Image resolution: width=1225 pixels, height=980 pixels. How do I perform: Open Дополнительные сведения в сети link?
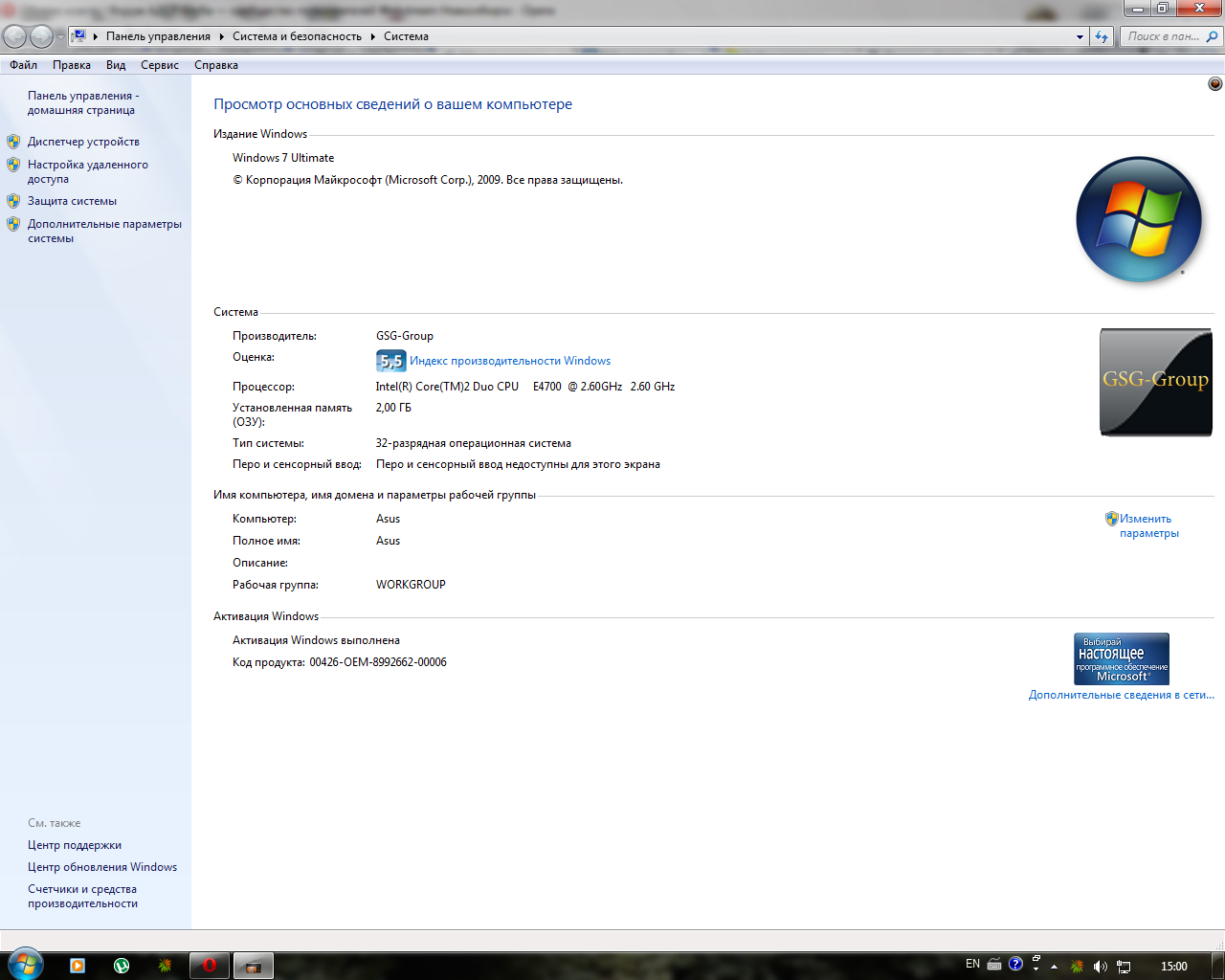[x=1122, y=695]
